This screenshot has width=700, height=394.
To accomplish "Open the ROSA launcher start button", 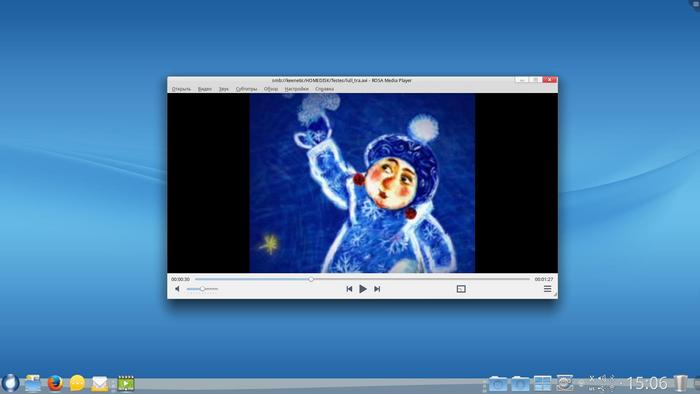I will pos(10,383).
